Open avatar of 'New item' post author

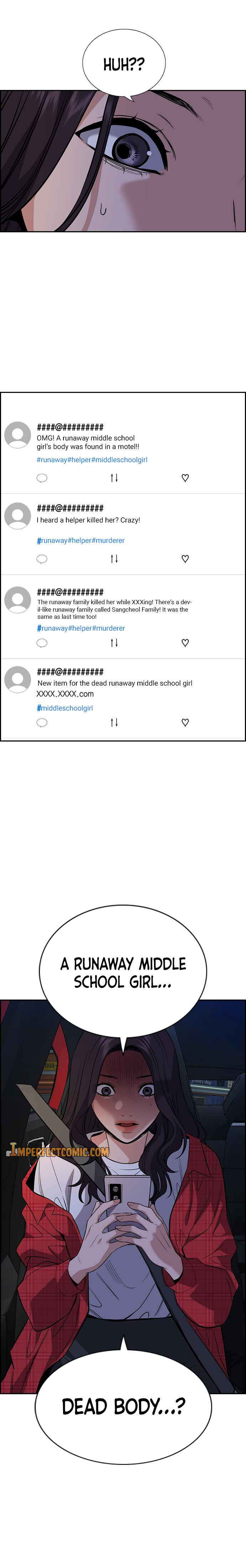[x=17, y=680]
